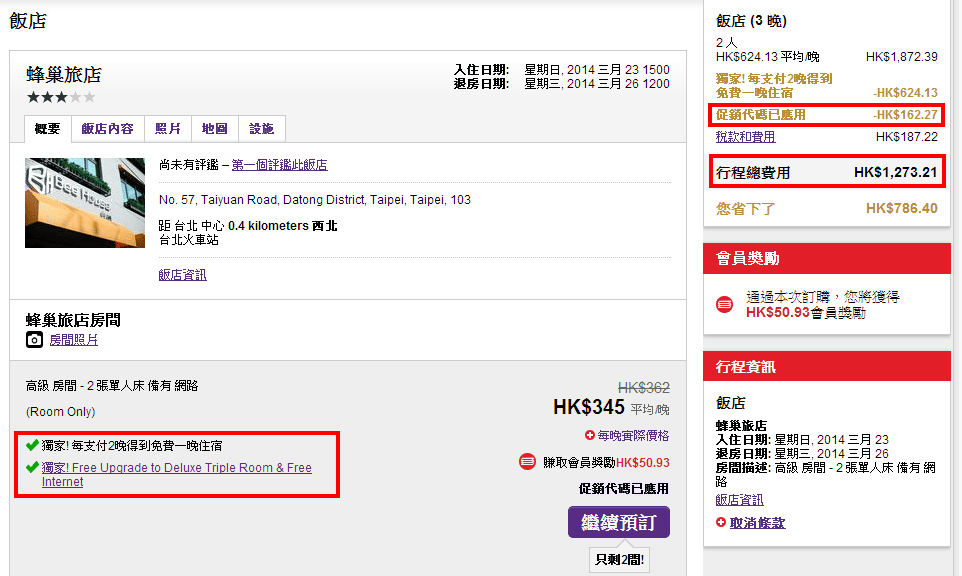Click the 房間照片 text link
This screenshot has height=576, width=962.
(74, 340)
